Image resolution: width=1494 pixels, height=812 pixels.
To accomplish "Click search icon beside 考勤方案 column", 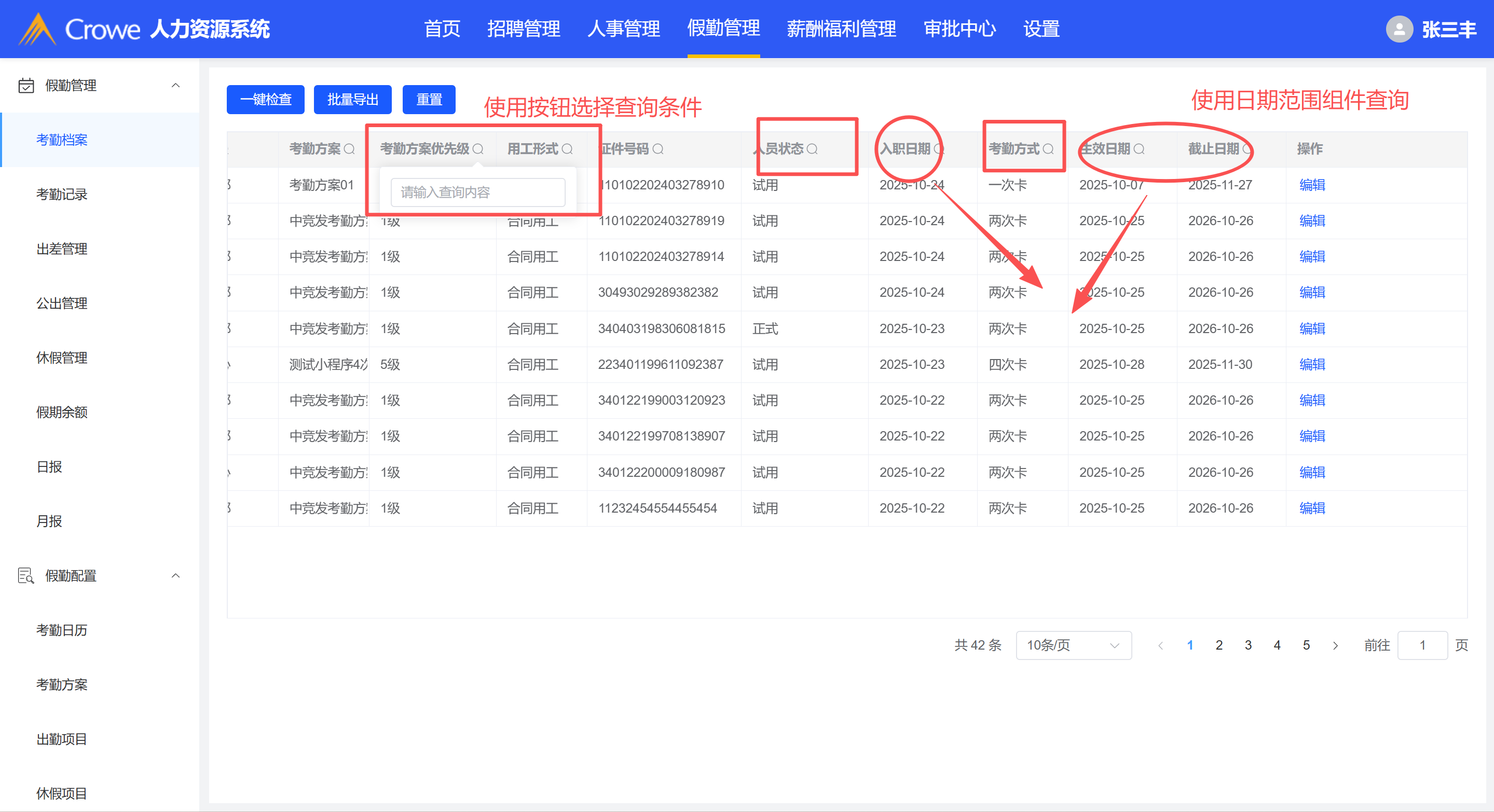I will [349, 149].
